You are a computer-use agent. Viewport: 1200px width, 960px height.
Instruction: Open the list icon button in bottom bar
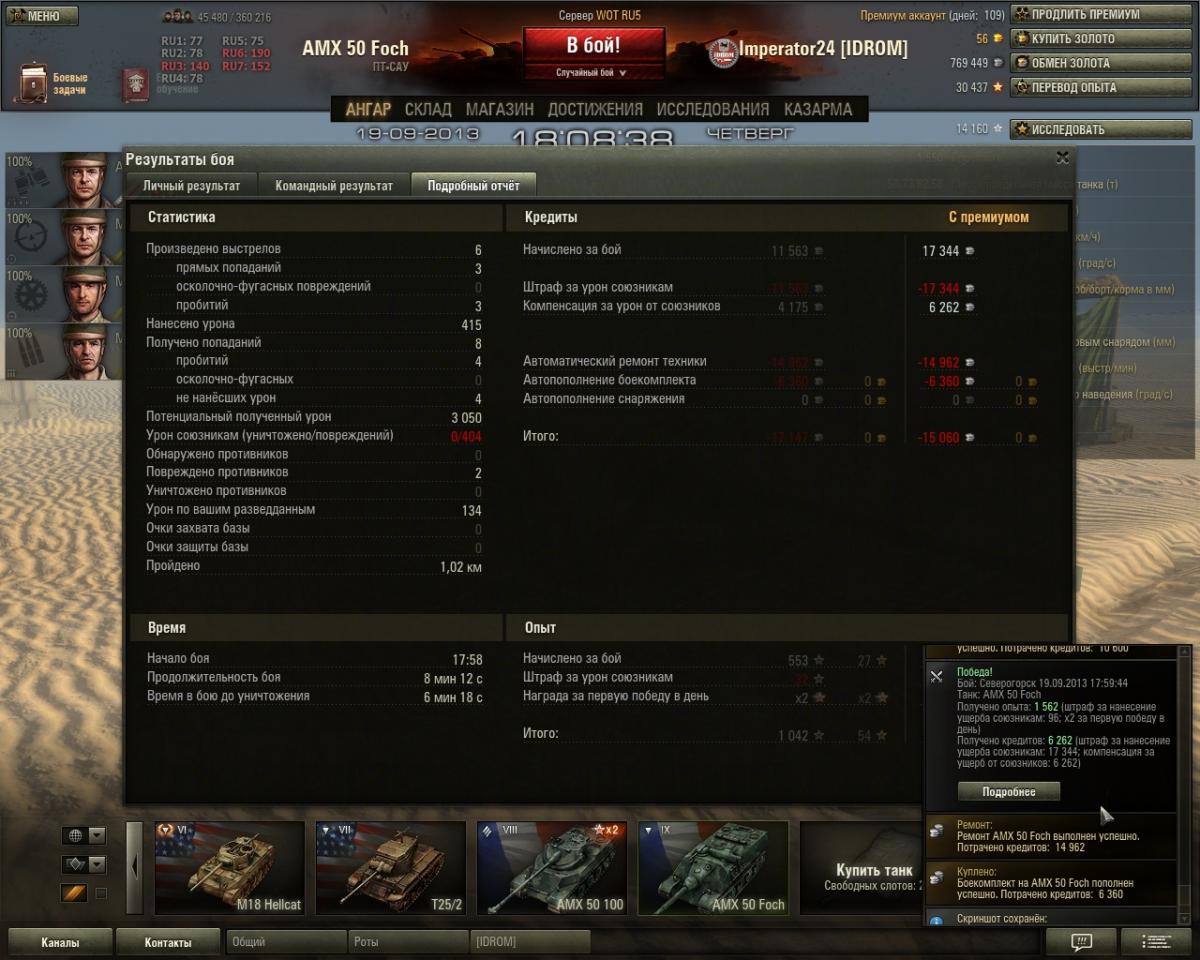click(x=1156, y=941)
